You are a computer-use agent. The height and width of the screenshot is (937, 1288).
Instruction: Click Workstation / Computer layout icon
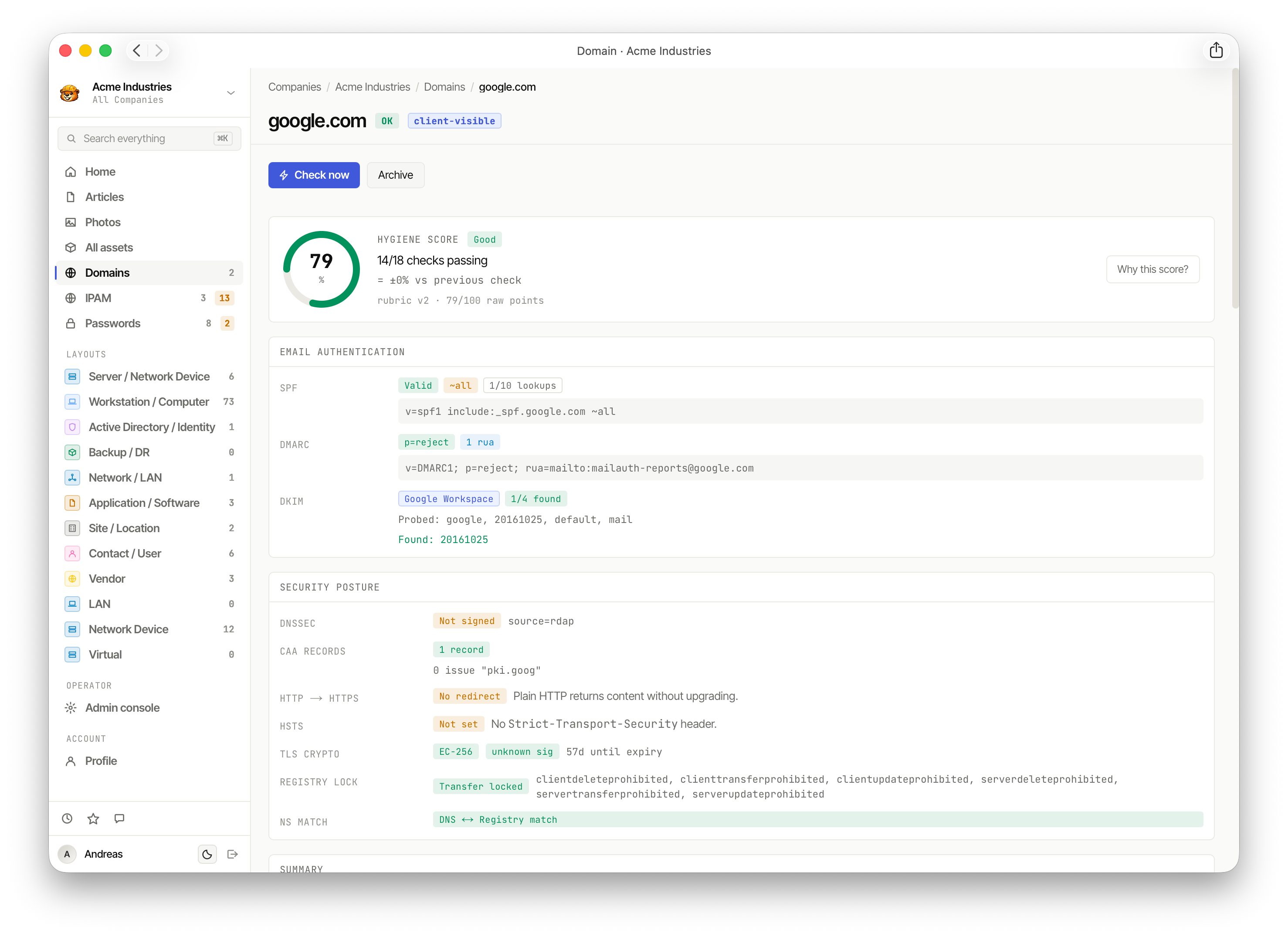pos(72,401)
